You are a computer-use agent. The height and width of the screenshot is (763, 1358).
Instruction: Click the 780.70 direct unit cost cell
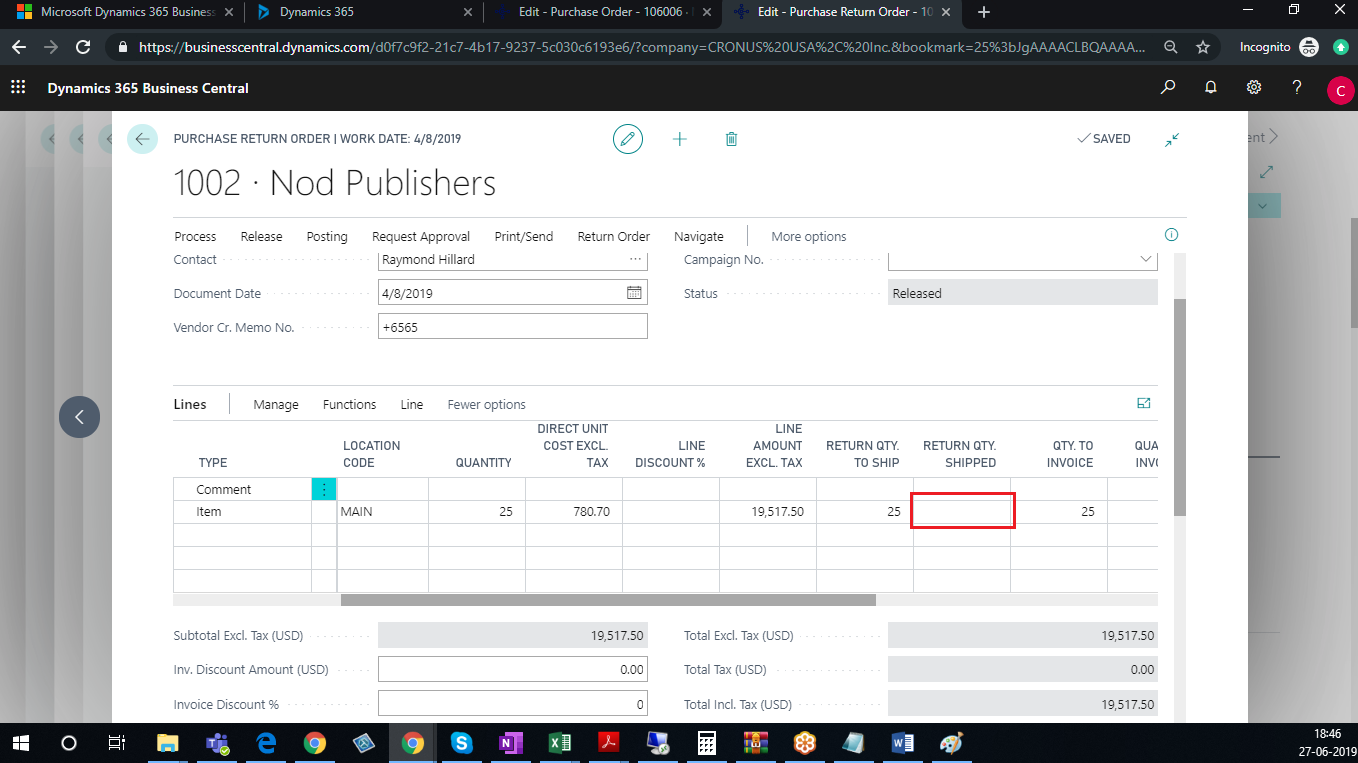pyautogui.click(x=573, y=512)
